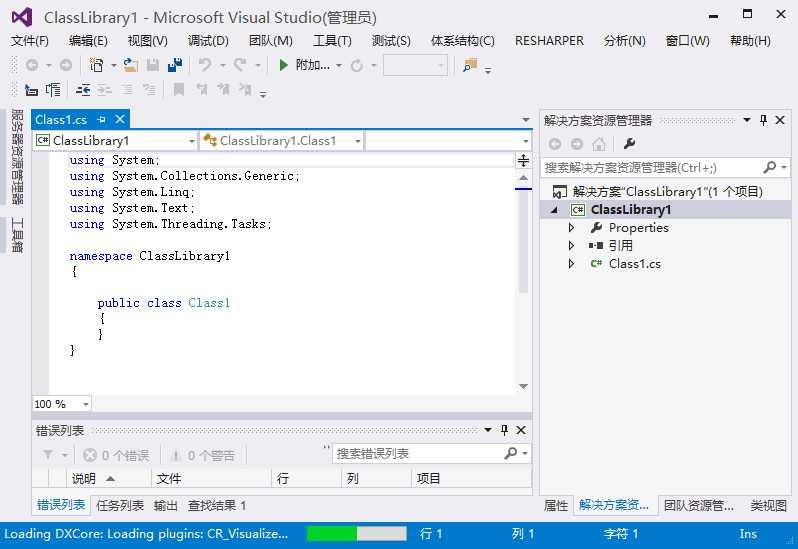Open the RESHARPER menu

[549, 41]
